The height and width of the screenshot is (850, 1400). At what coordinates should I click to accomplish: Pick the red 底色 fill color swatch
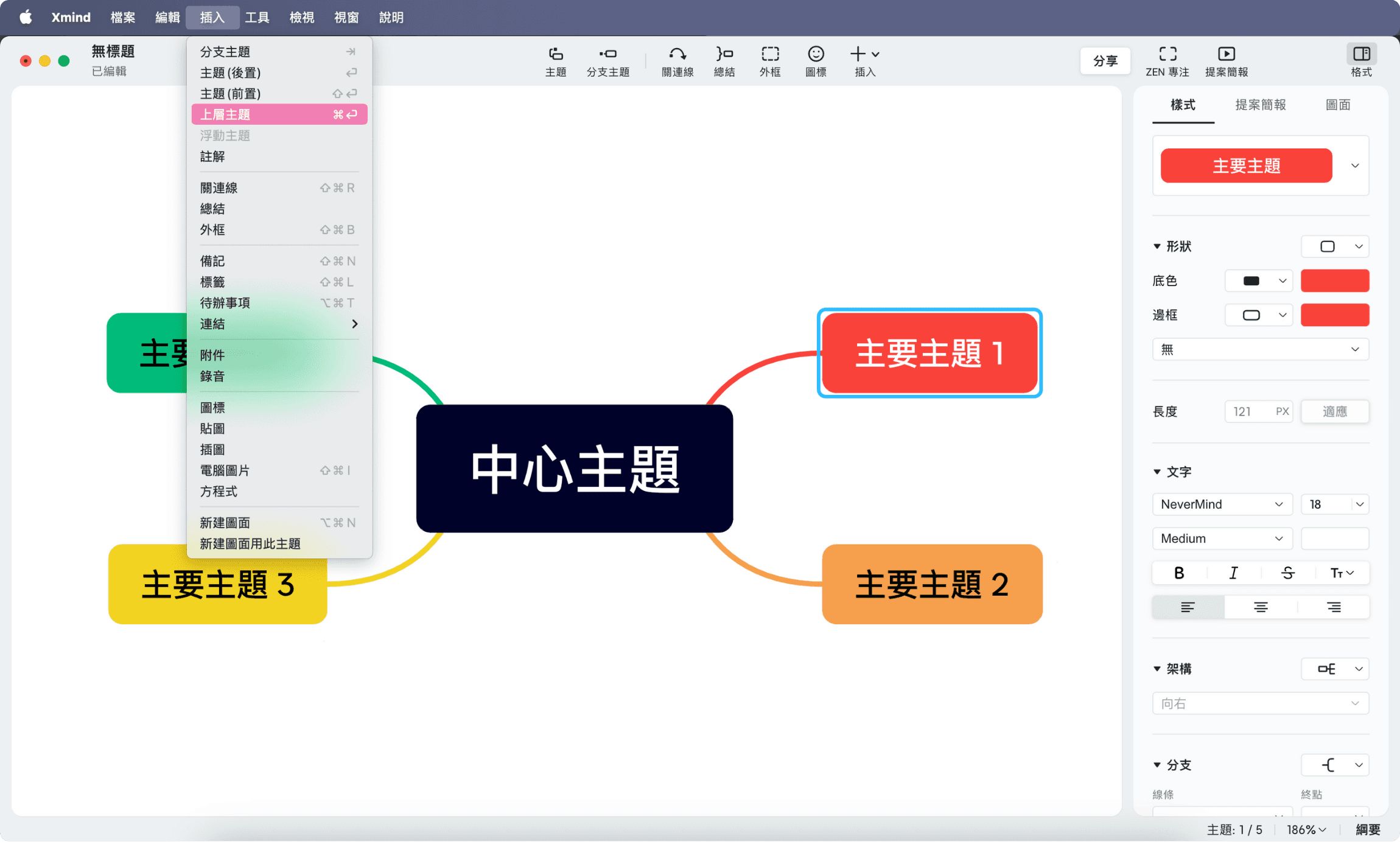(1334, 280)
